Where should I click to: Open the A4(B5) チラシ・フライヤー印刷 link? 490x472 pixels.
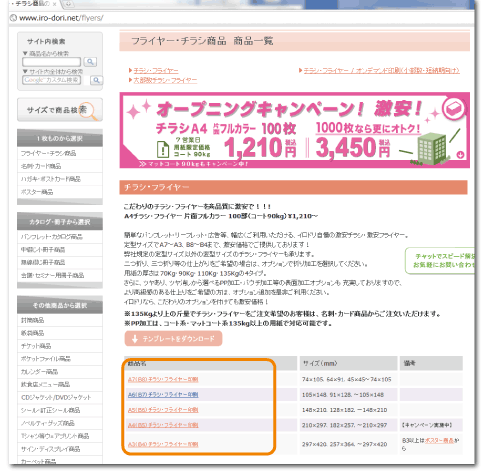[x=163, y=425]
